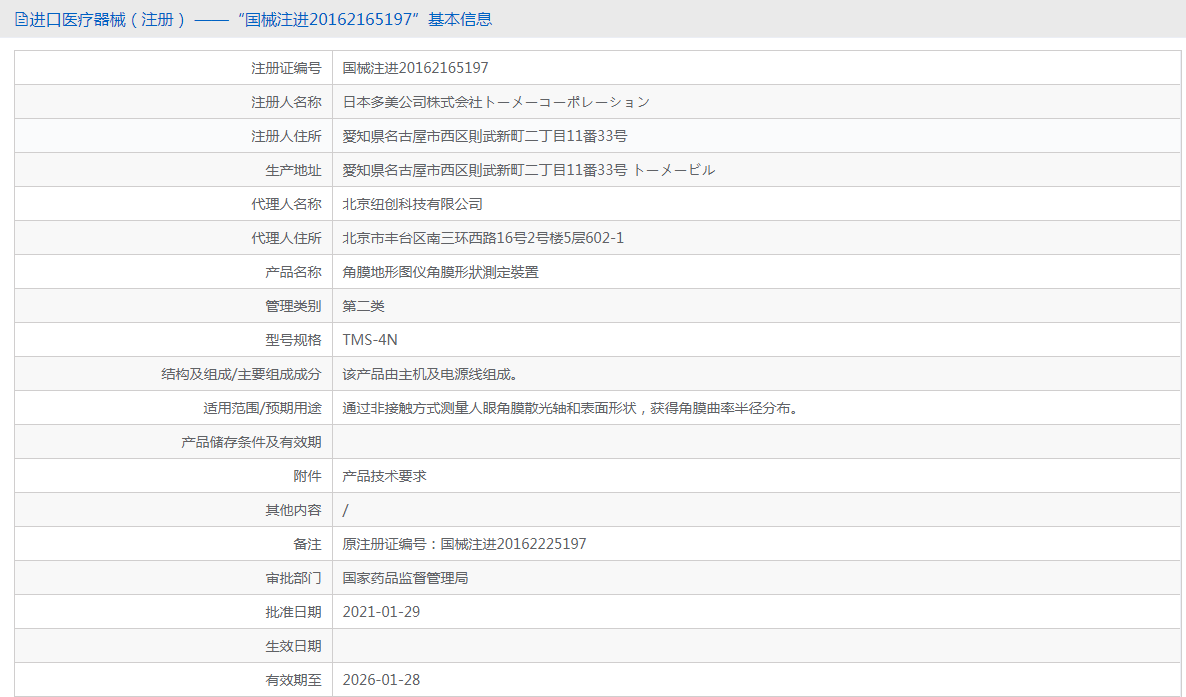The height and width of the screenshot is (697, 1186).
Task: Click the label 备注
Action: pos(307,545)
